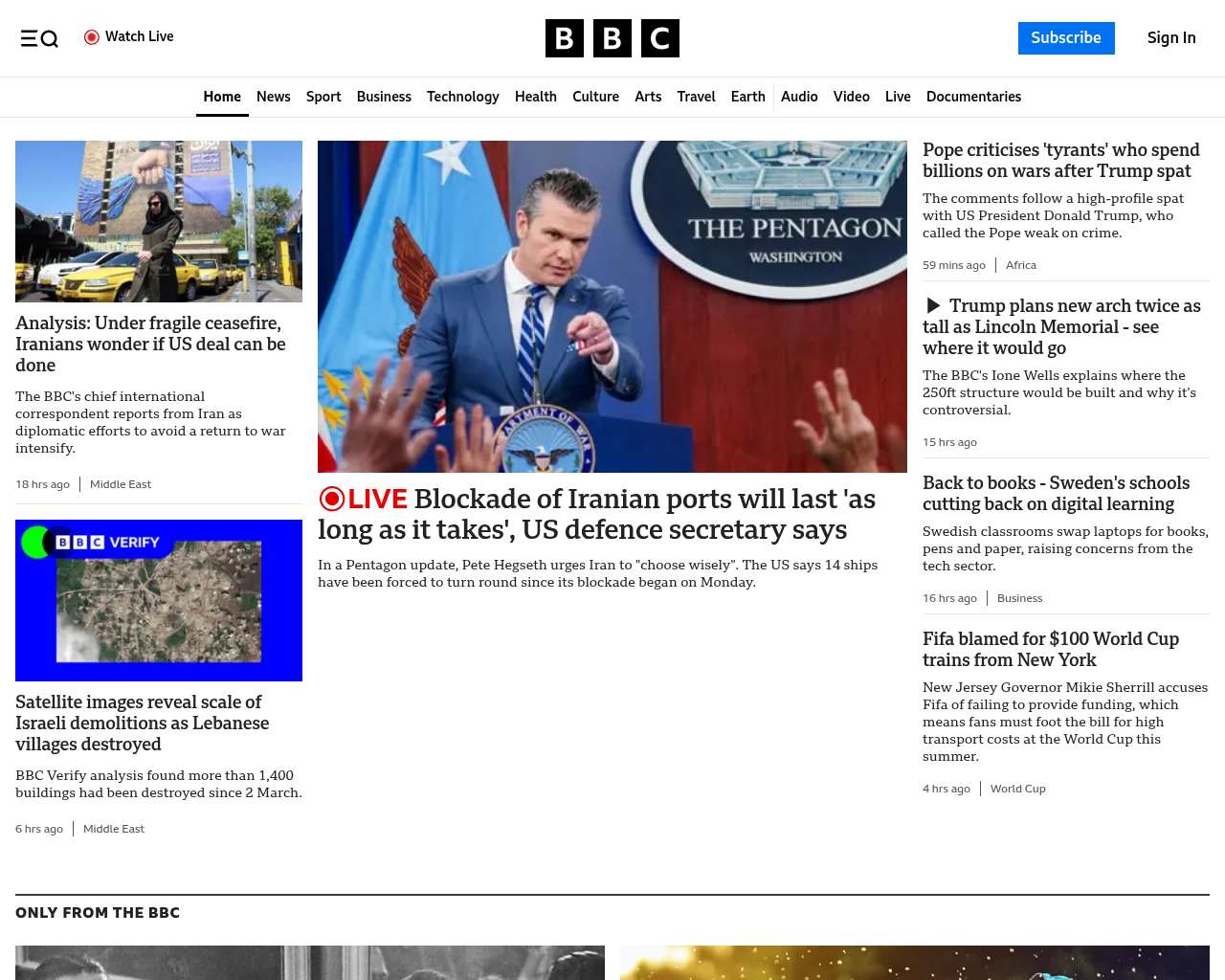
Task: Click the BBC Verify badge
Action: (107, 543)
